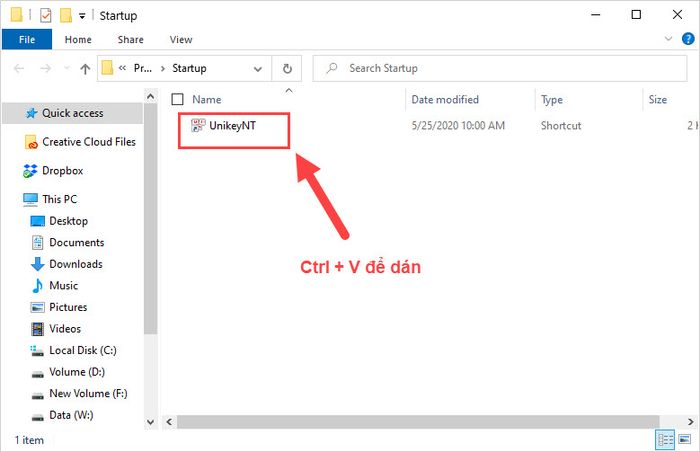Switch to the View ribbon tab
This screenshot has height=452, width=700.
click(x=181, y=39)
